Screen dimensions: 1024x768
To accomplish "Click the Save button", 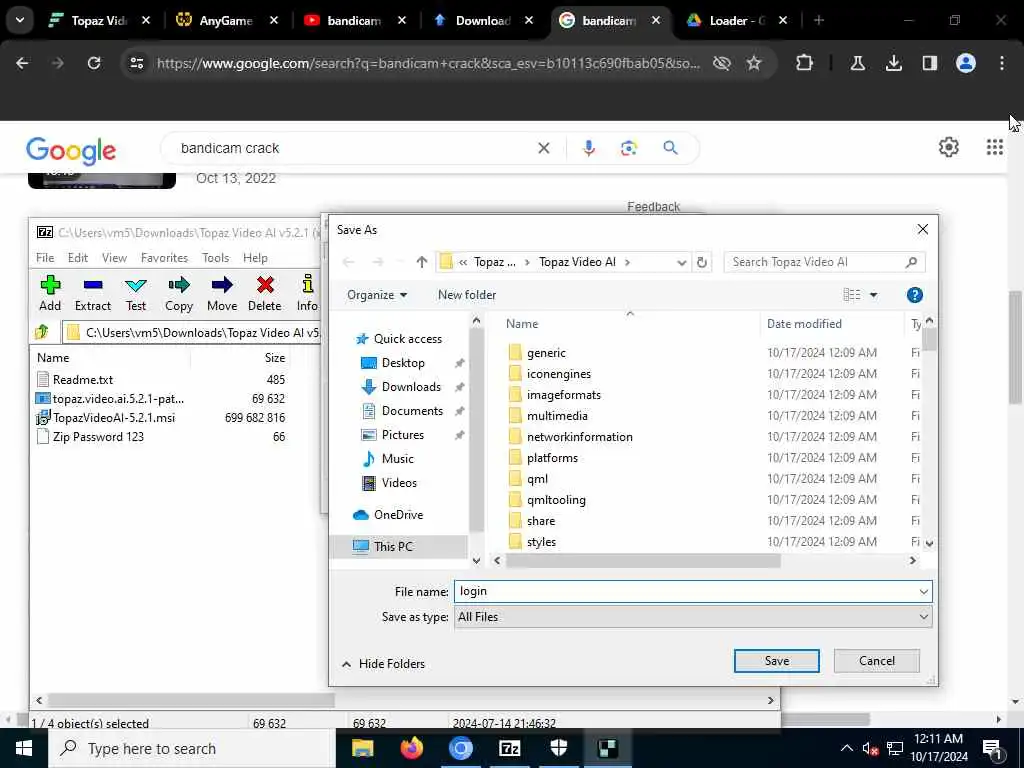I will tap(776, 661).
